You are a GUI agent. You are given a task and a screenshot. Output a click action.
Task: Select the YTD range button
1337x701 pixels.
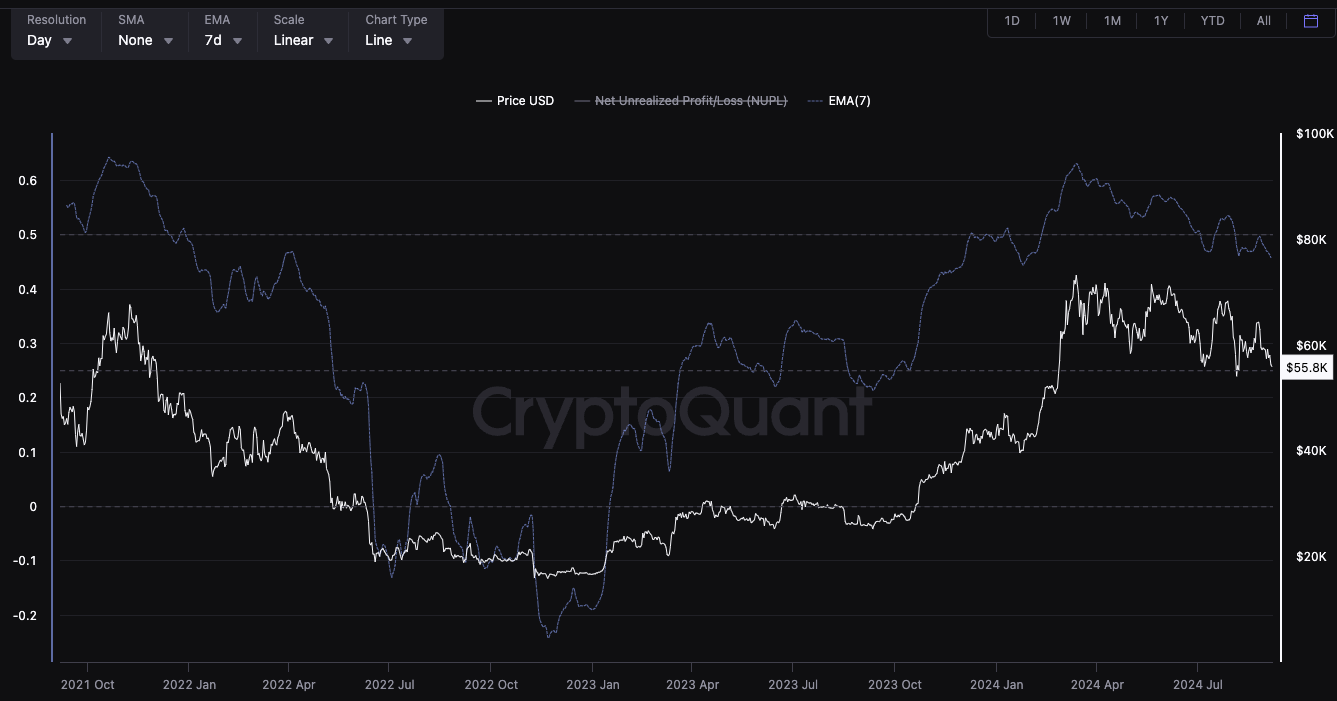[1212, 21]
